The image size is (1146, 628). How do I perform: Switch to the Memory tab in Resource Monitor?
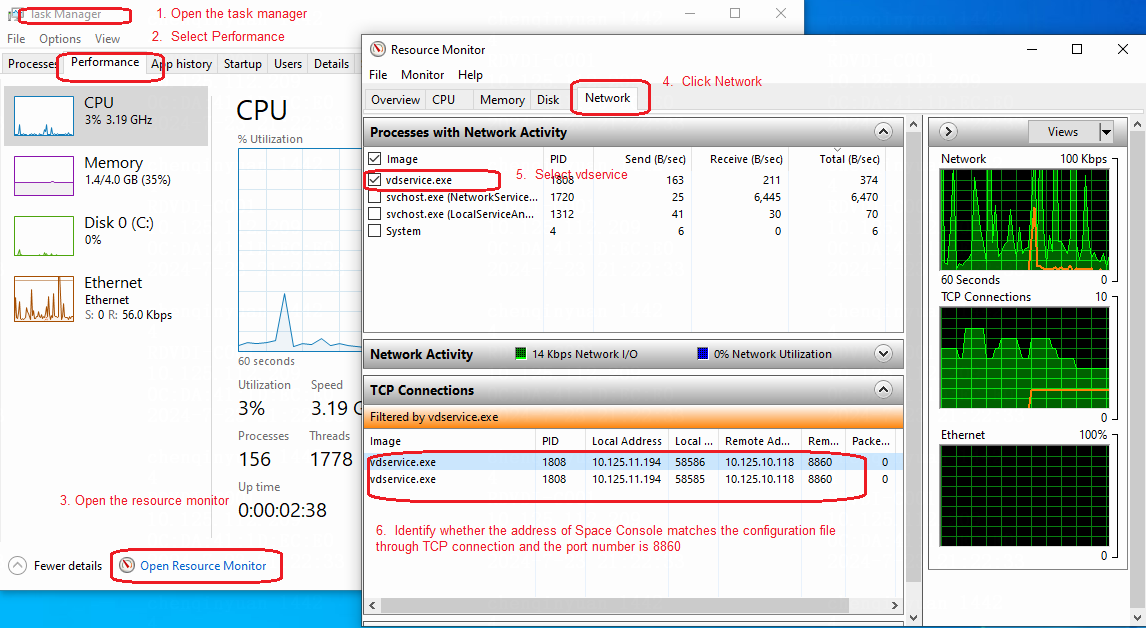pyautogui.click(x=502, y=100)
